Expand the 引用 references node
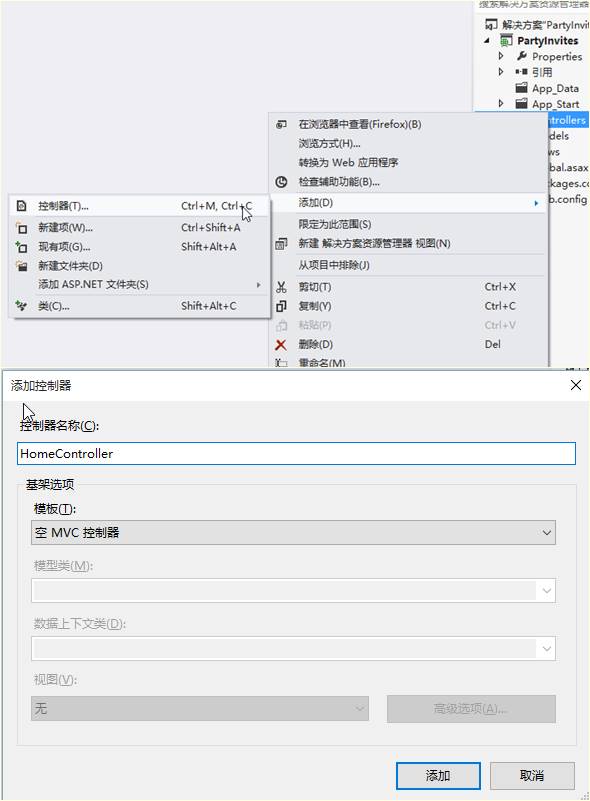590x801 pixels. [x=501, y=72]
